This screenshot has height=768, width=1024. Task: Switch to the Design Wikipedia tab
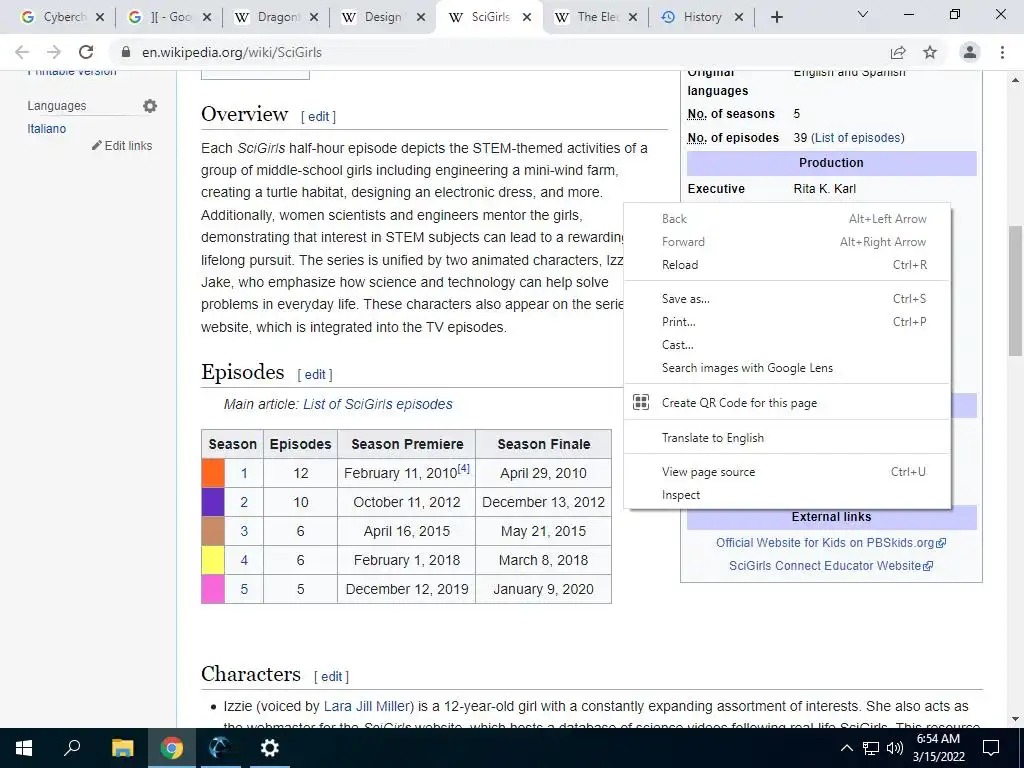click(383, 17)
